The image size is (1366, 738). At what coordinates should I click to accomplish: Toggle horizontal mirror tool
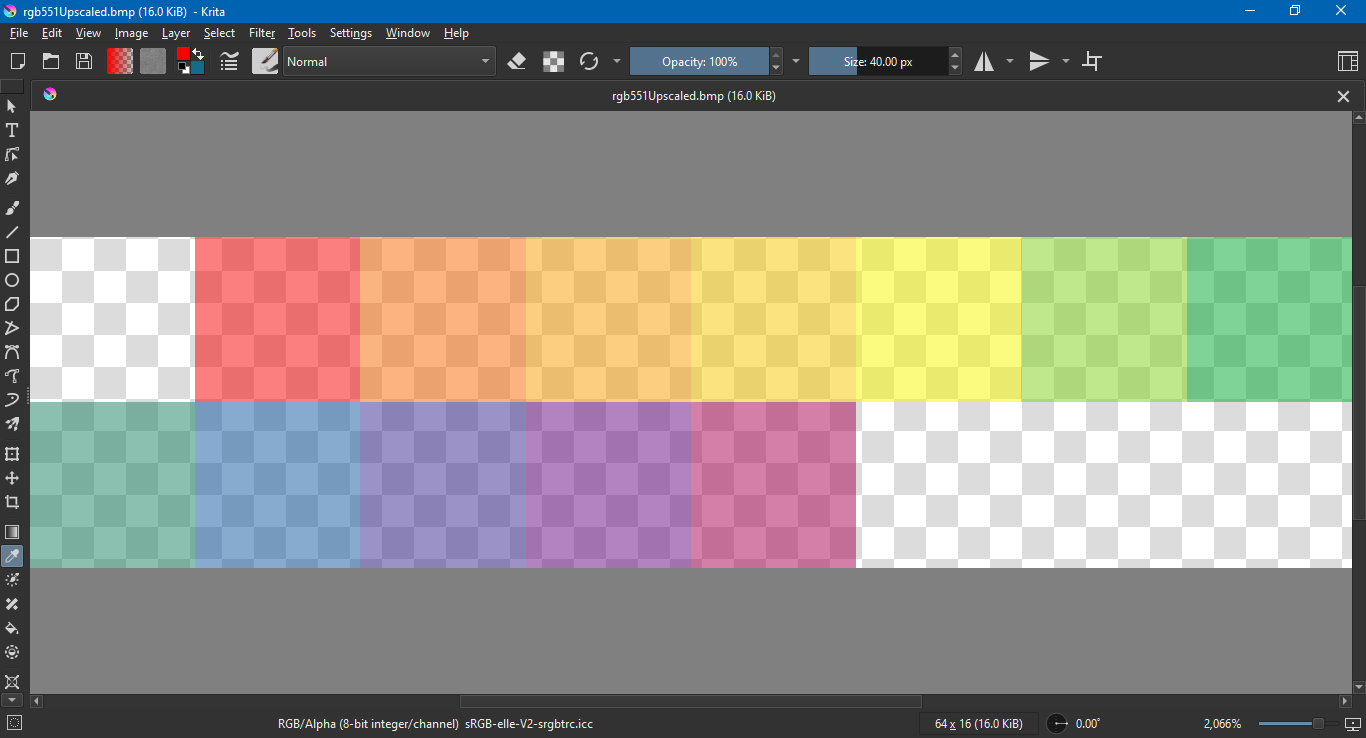(984, 61)
